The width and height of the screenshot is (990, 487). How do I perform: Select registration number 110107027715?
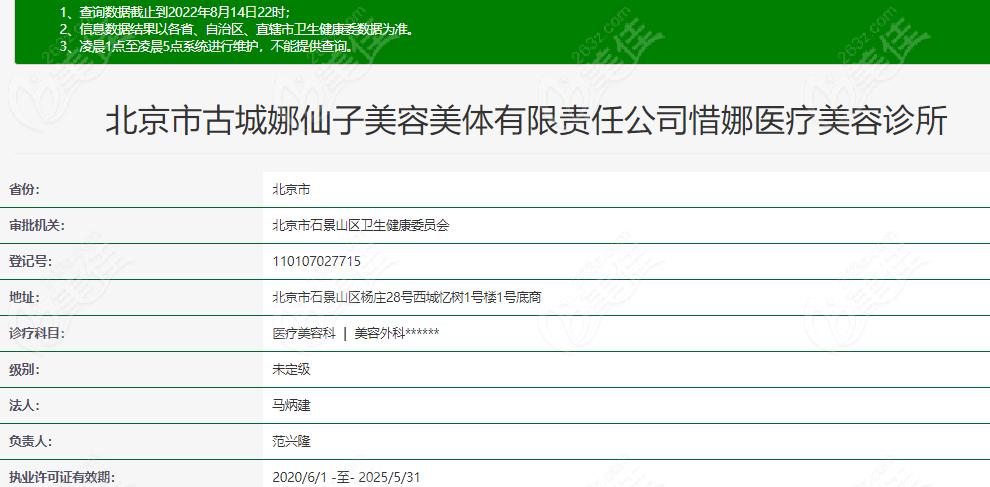[316, 261]
